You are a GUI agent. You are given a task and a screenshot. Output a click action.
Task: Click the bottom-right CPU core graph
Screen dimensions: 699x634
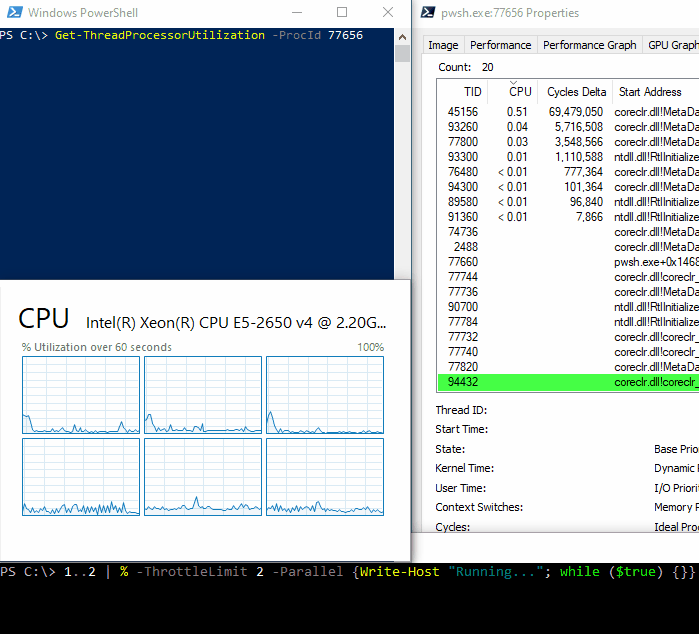[325, 477]
